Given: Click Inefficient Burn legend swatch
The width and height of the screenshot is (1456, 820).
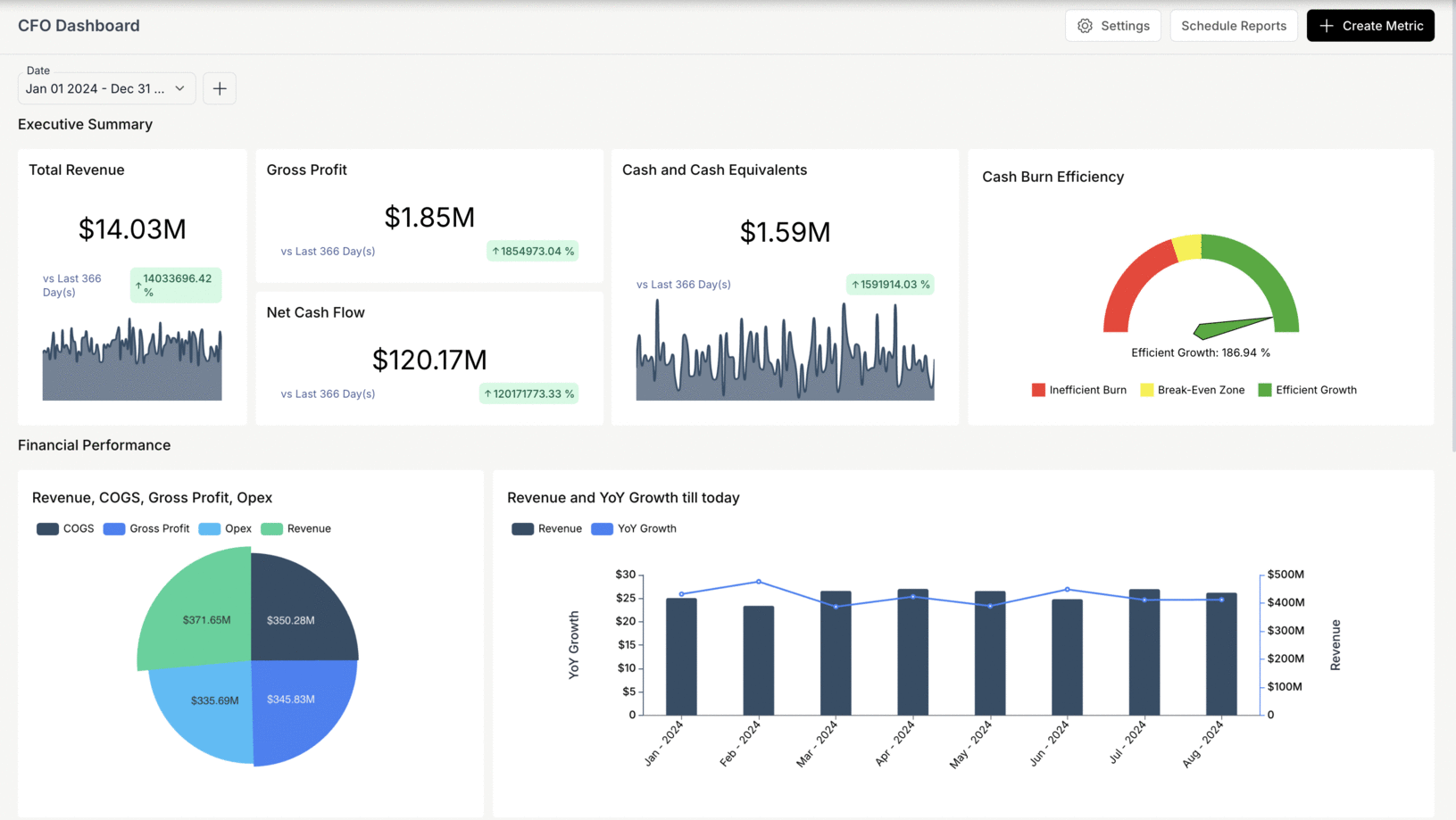Looking at the screenshot, I should pyautogui.click(x=1038, y=390).
